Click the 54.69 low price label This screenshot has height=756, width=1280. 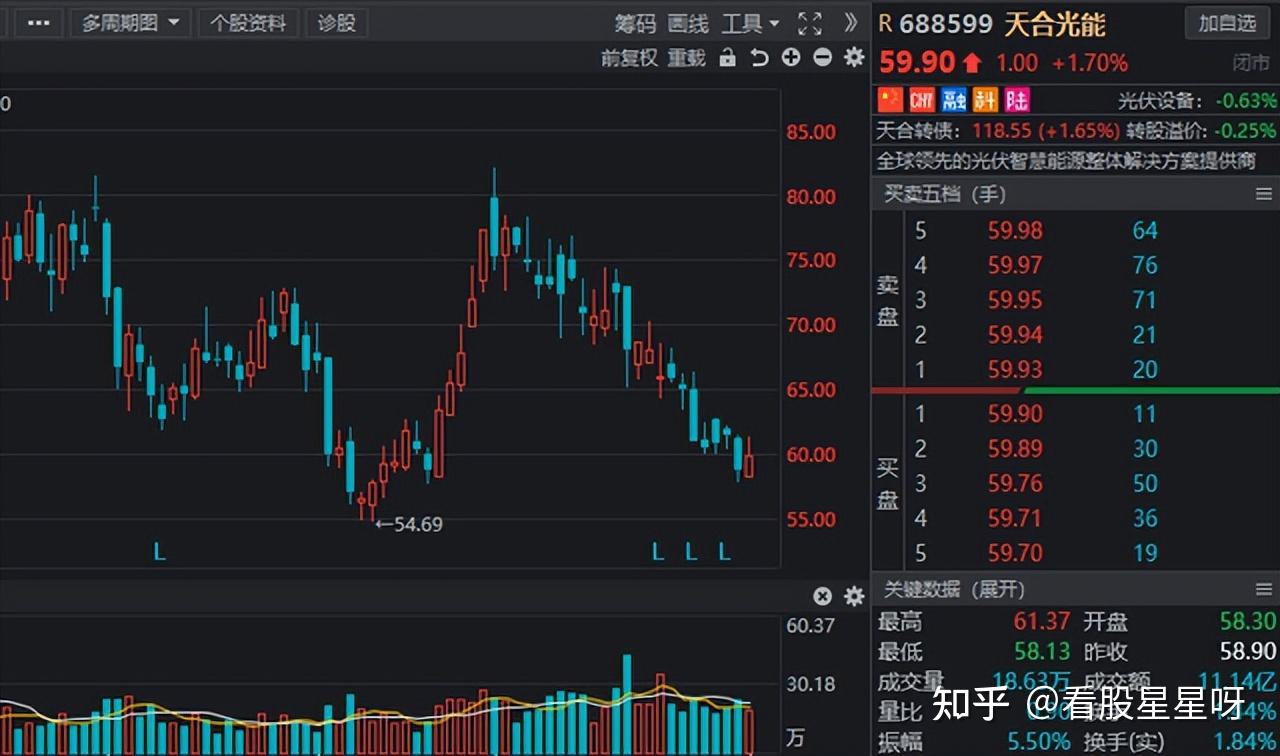(417, 523)
